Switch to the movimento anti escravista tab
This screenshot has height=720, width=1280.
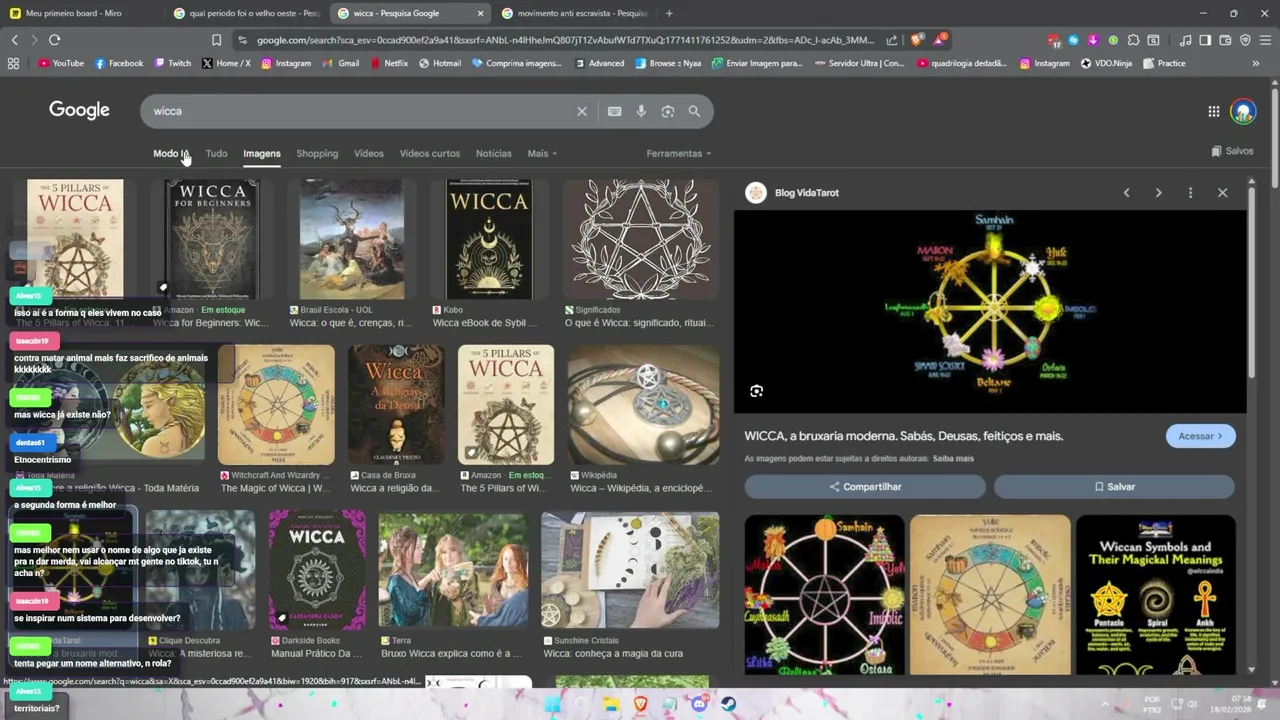coord(575,13)
